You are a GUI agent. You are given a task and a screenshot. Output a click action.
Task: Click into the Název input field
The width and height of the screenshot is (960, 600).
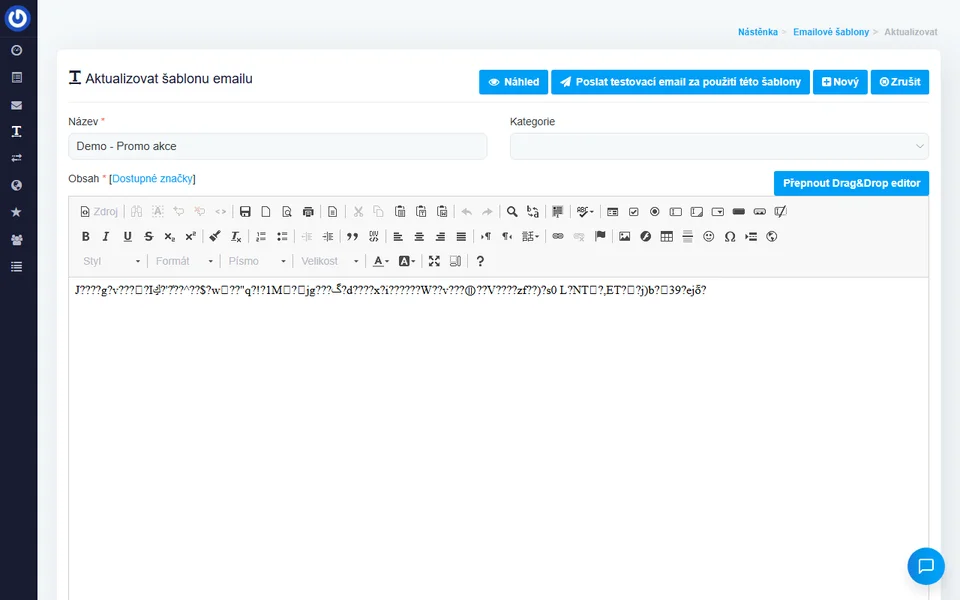coord(278,146)
